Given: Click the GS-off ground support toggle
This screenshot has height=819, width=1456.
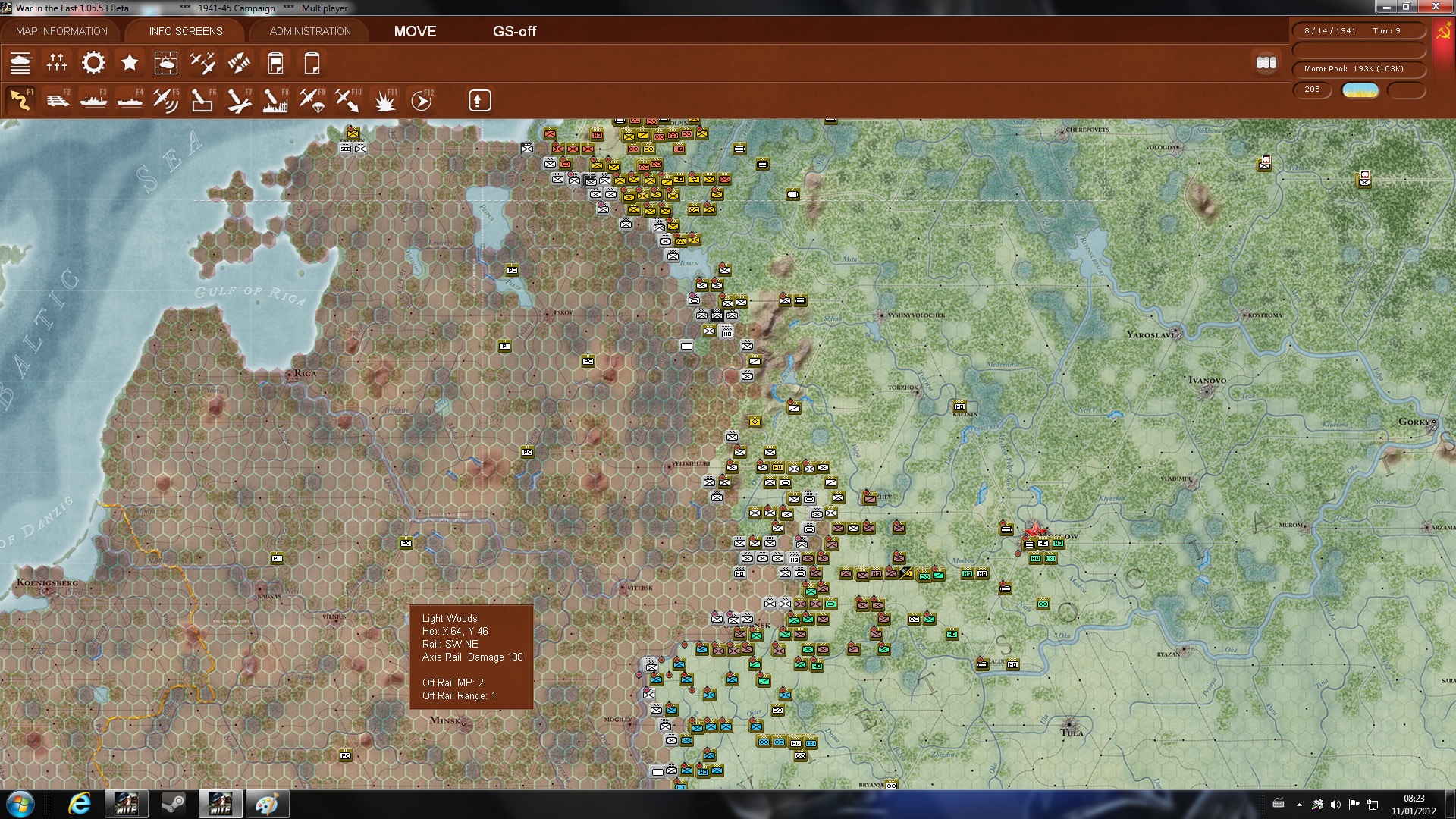Looking at the screenshot, I should (514, 31).
